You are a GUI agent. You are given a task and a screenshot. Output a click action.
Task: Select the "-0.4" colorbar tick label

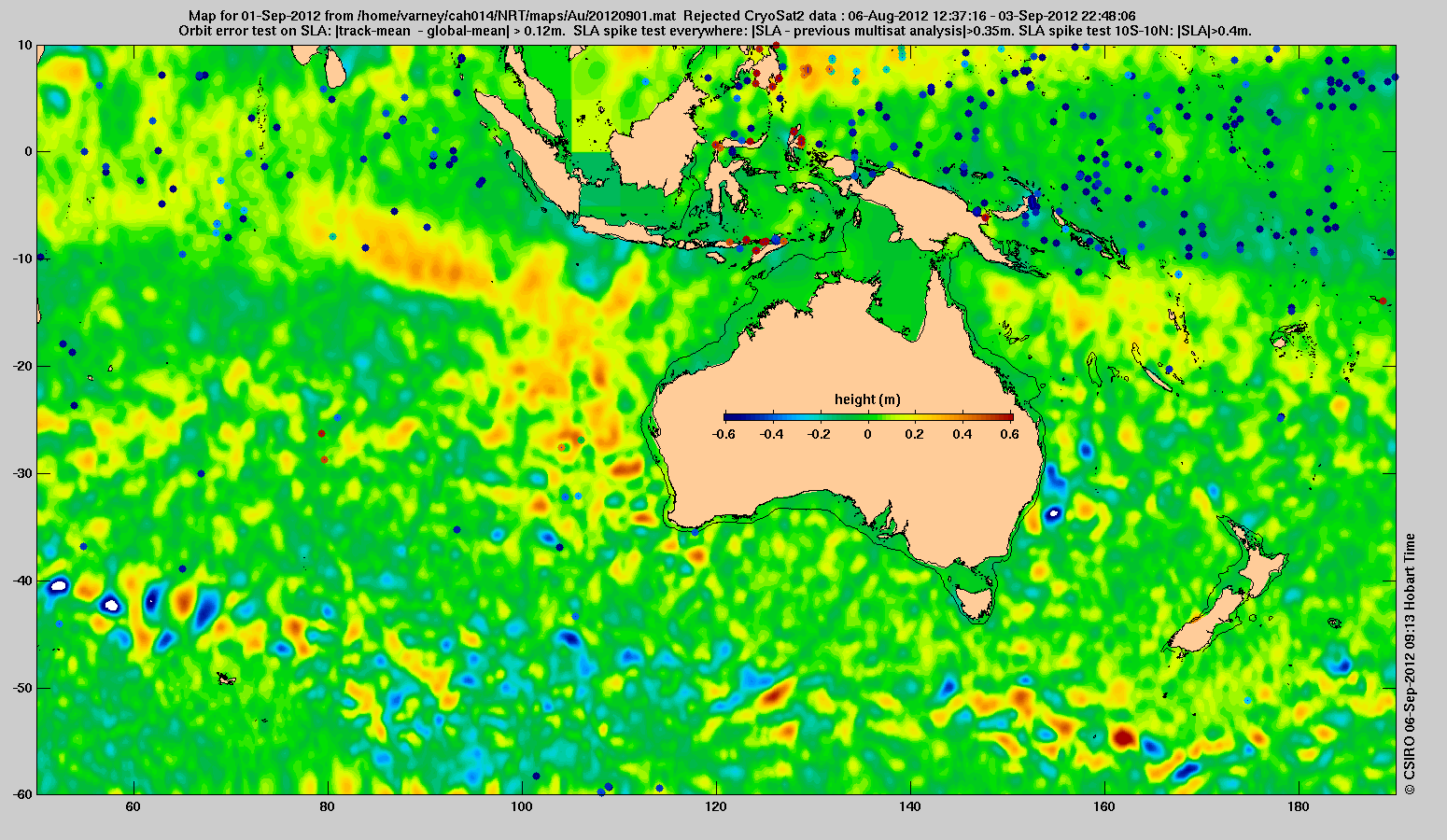coord(771,434)
